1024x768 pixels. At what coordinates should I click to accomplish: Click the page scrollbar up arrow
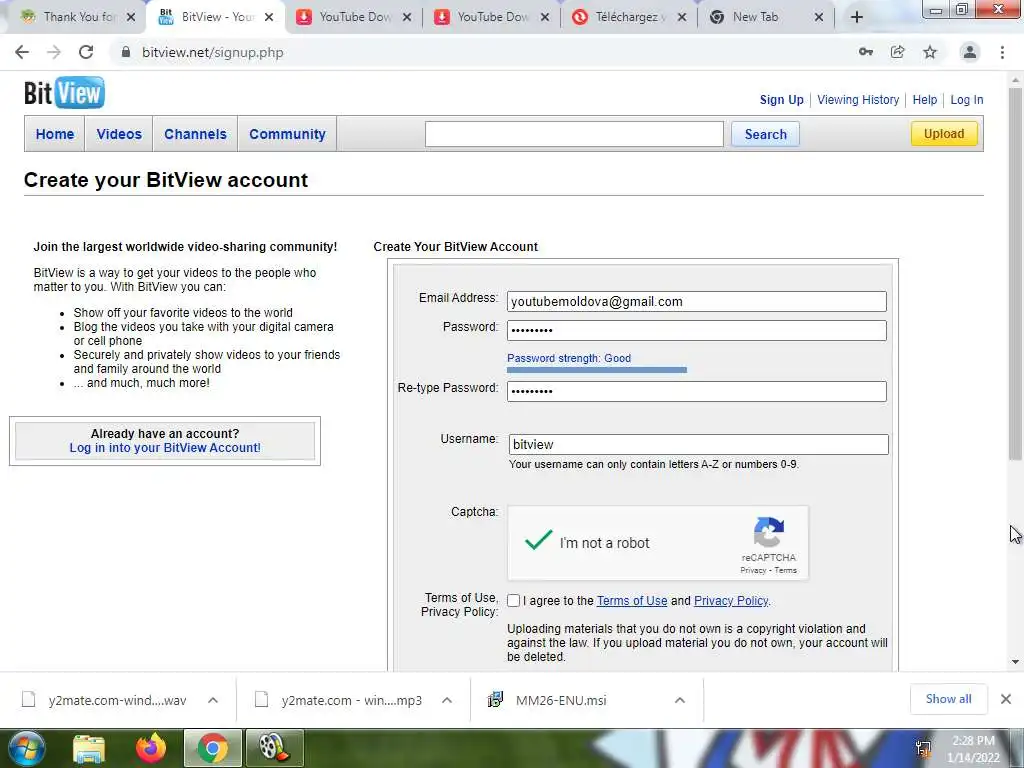click(x=1016, y=80)
